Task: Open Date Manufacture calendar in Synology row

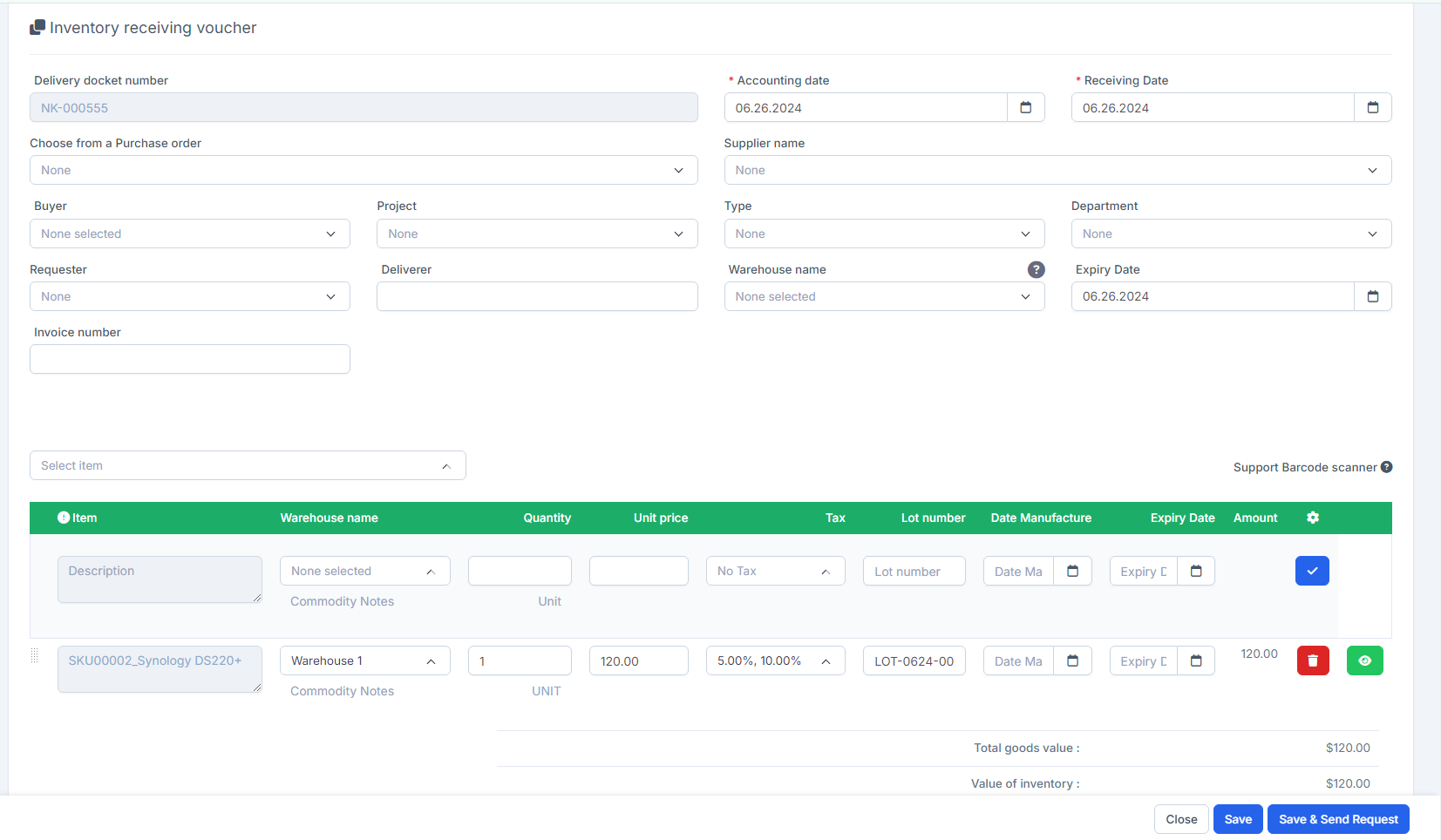Action: click(x=1072, y=660)
